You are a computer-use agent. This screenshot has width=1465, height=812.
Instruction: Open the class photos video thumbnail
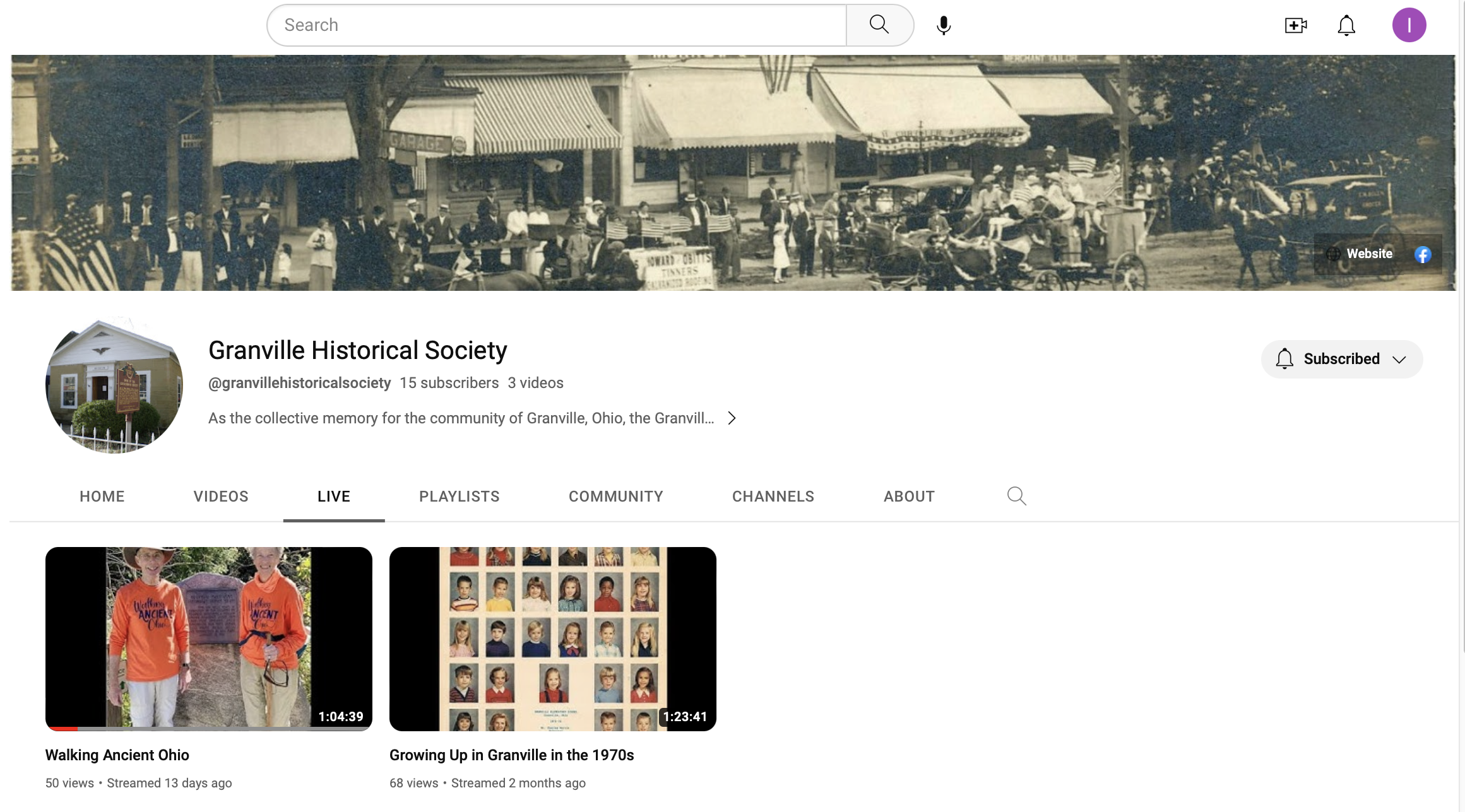pos(552,638)
